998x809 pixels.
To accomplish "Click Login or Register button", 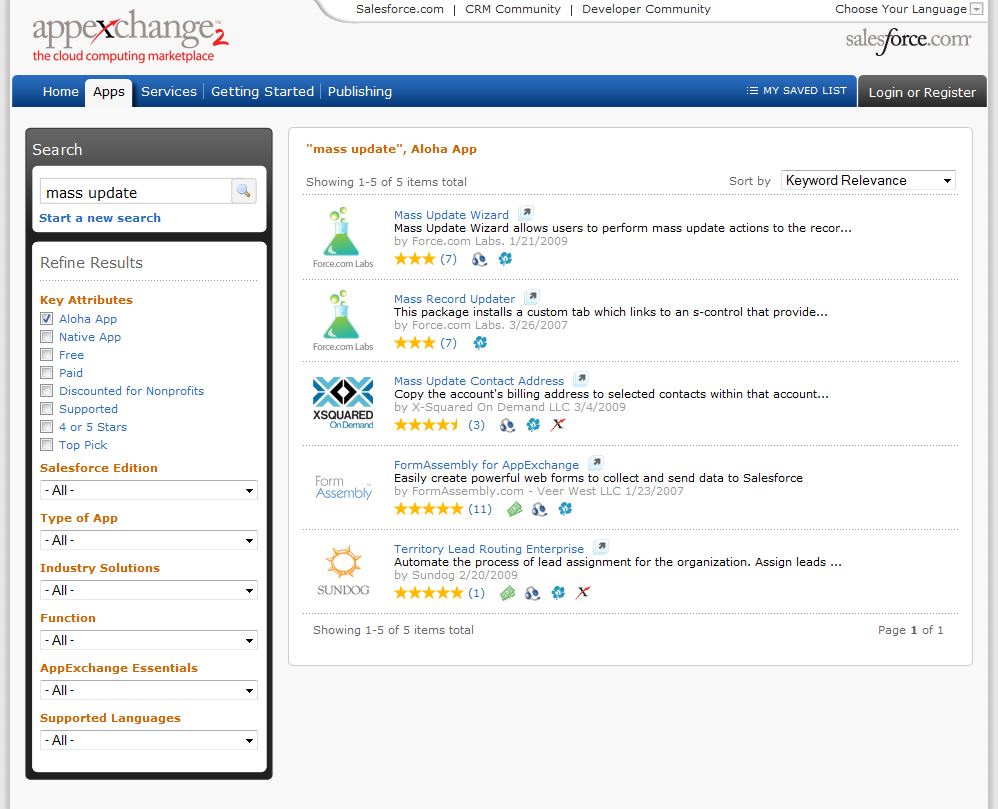I will pyautogui.click(x=922, y=92).
